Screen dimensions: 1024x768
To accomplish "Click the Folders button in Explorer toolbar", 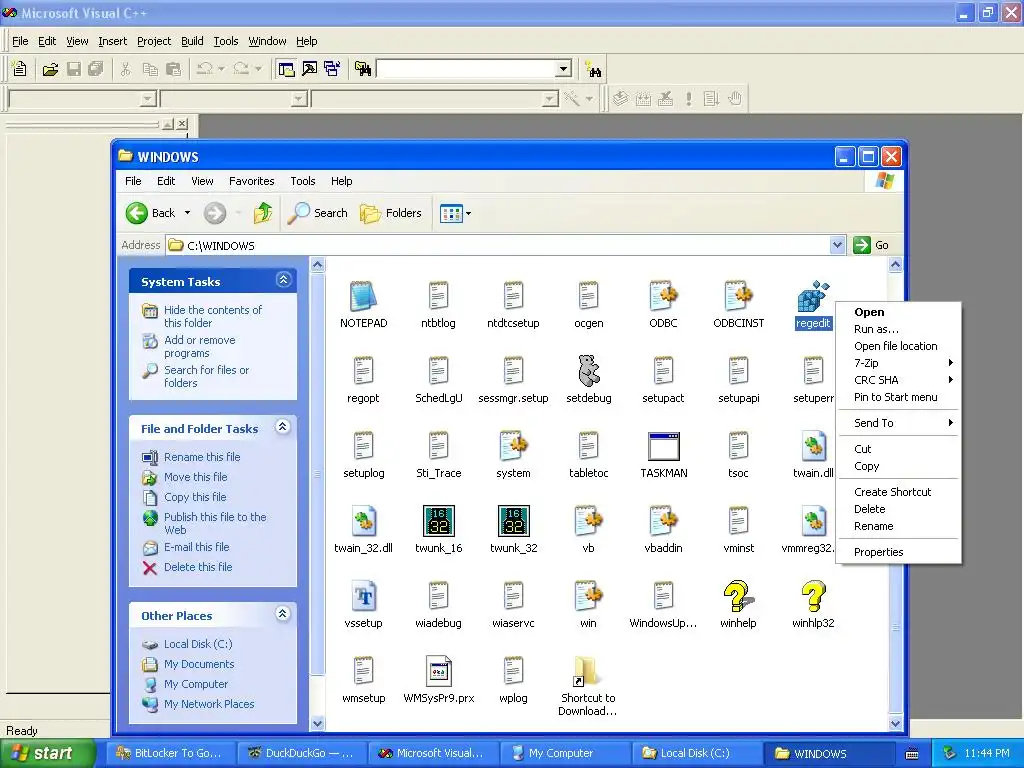I will 391,213.
